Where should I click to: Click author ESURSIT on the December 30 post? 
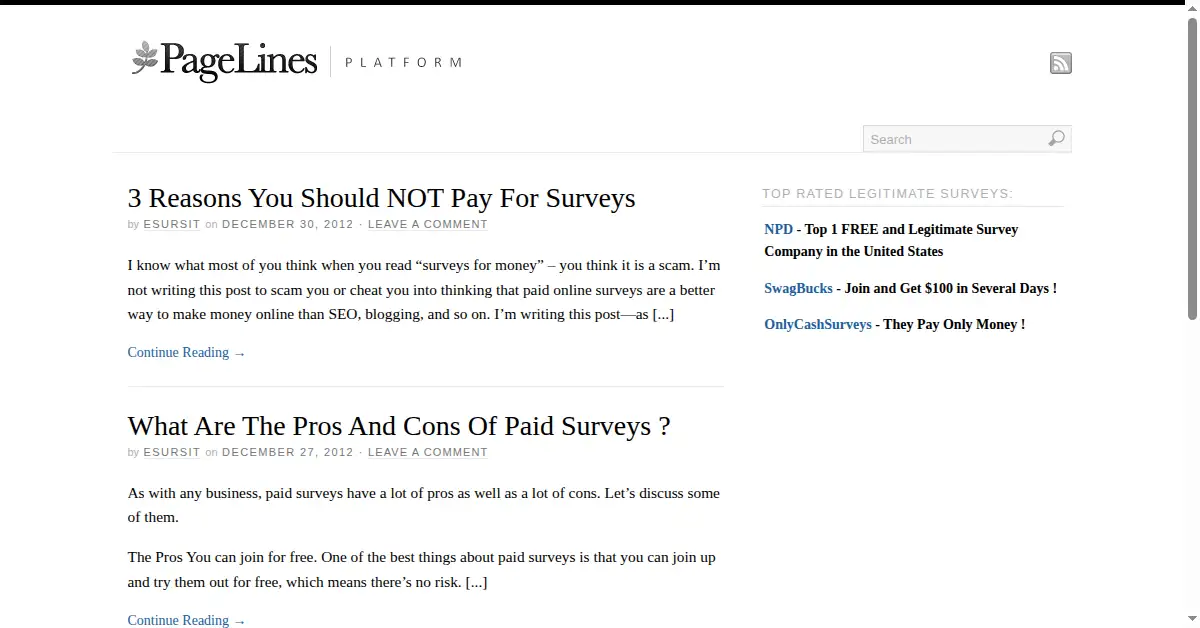172,224
